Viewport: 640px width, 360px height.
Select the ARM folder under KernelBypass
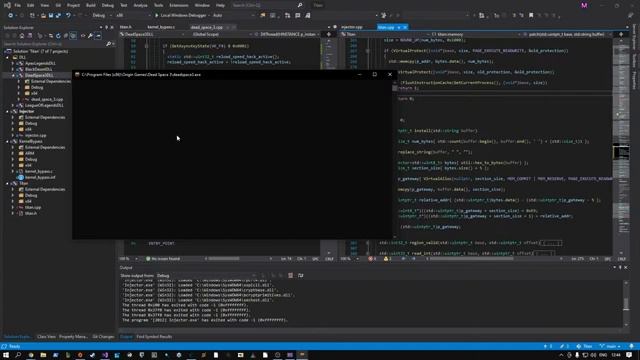(29, 153)
